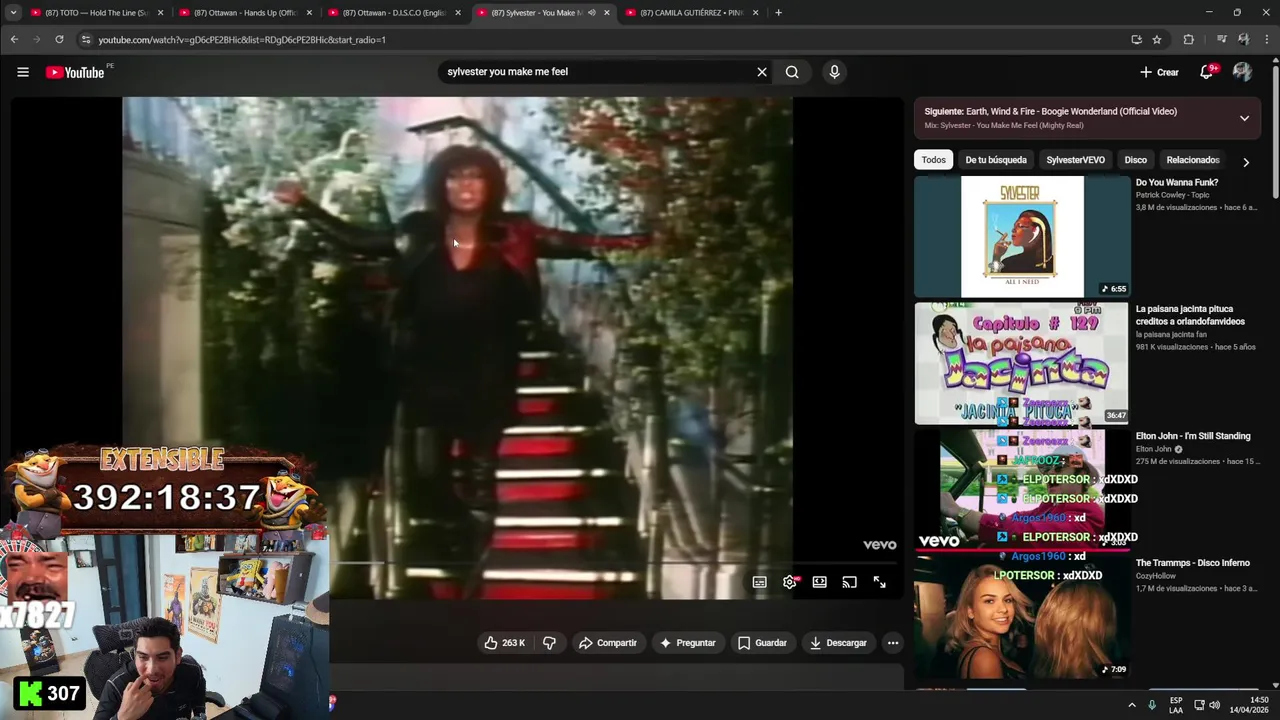
Task: Click the Preguntar button
Action: (x=687, y=643)
